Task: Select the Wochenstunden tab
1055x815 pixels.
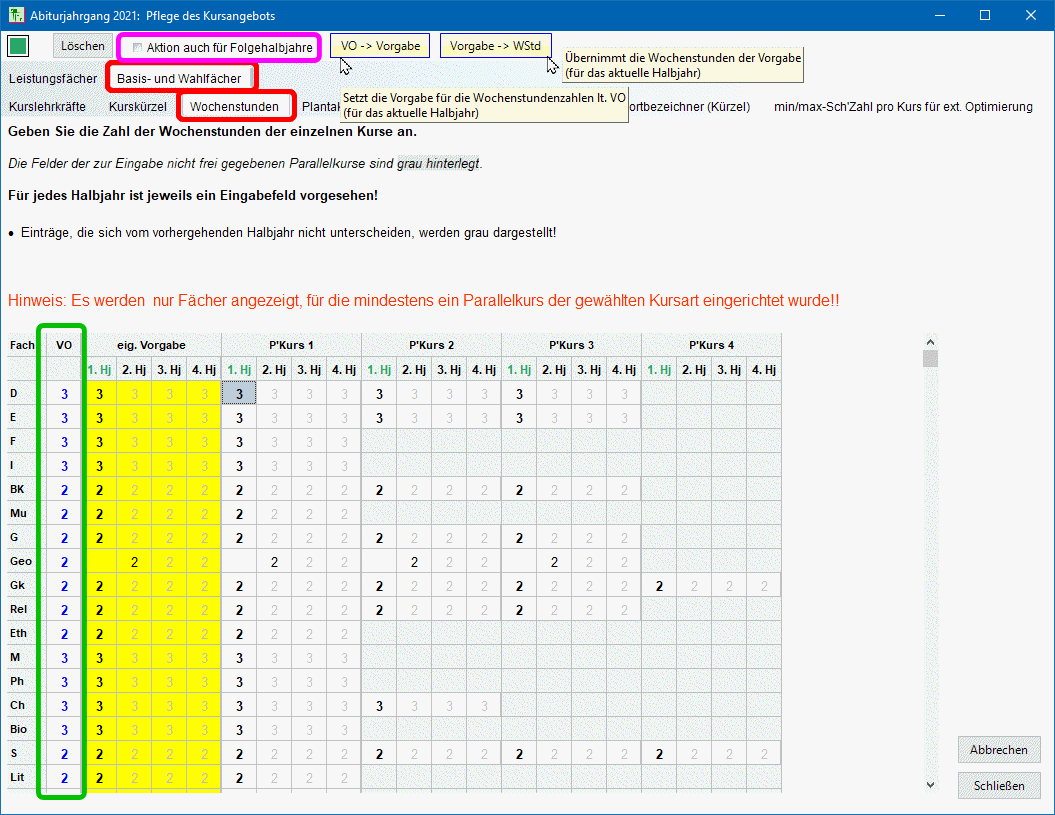Action: pos(234,106)
